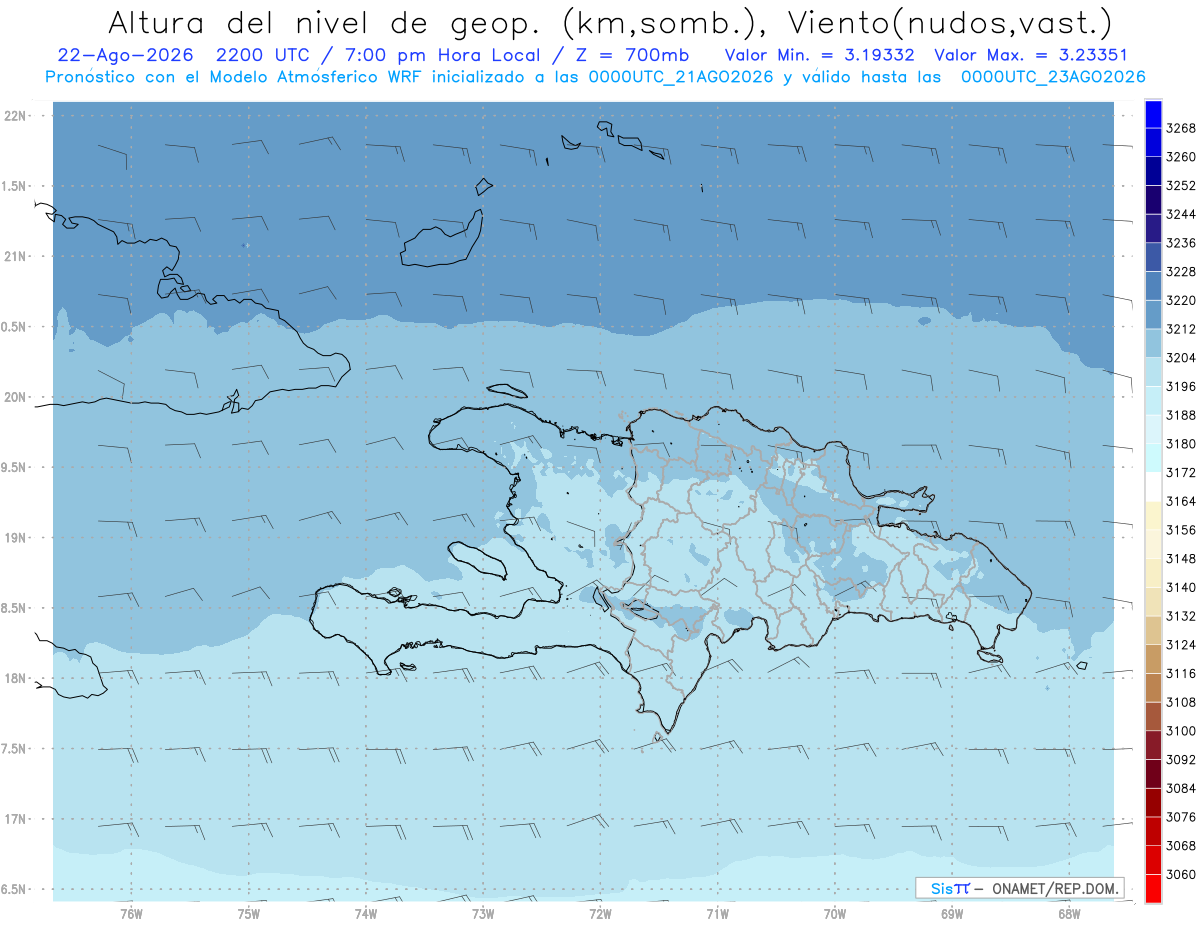
Task: Click the 'ONAMET/REP.DOM.' credit label
Action: click(1055, 888)
